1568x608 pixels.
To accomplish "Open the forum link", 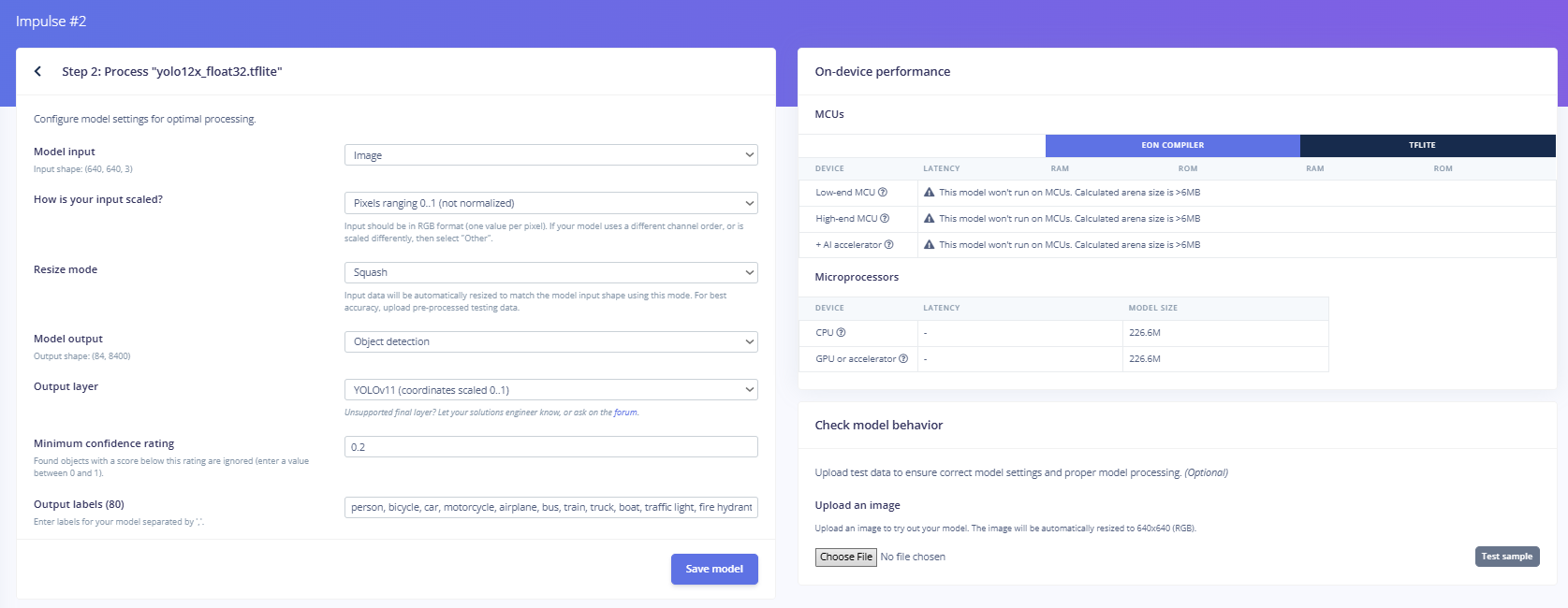I will click(x=625, y=413).
